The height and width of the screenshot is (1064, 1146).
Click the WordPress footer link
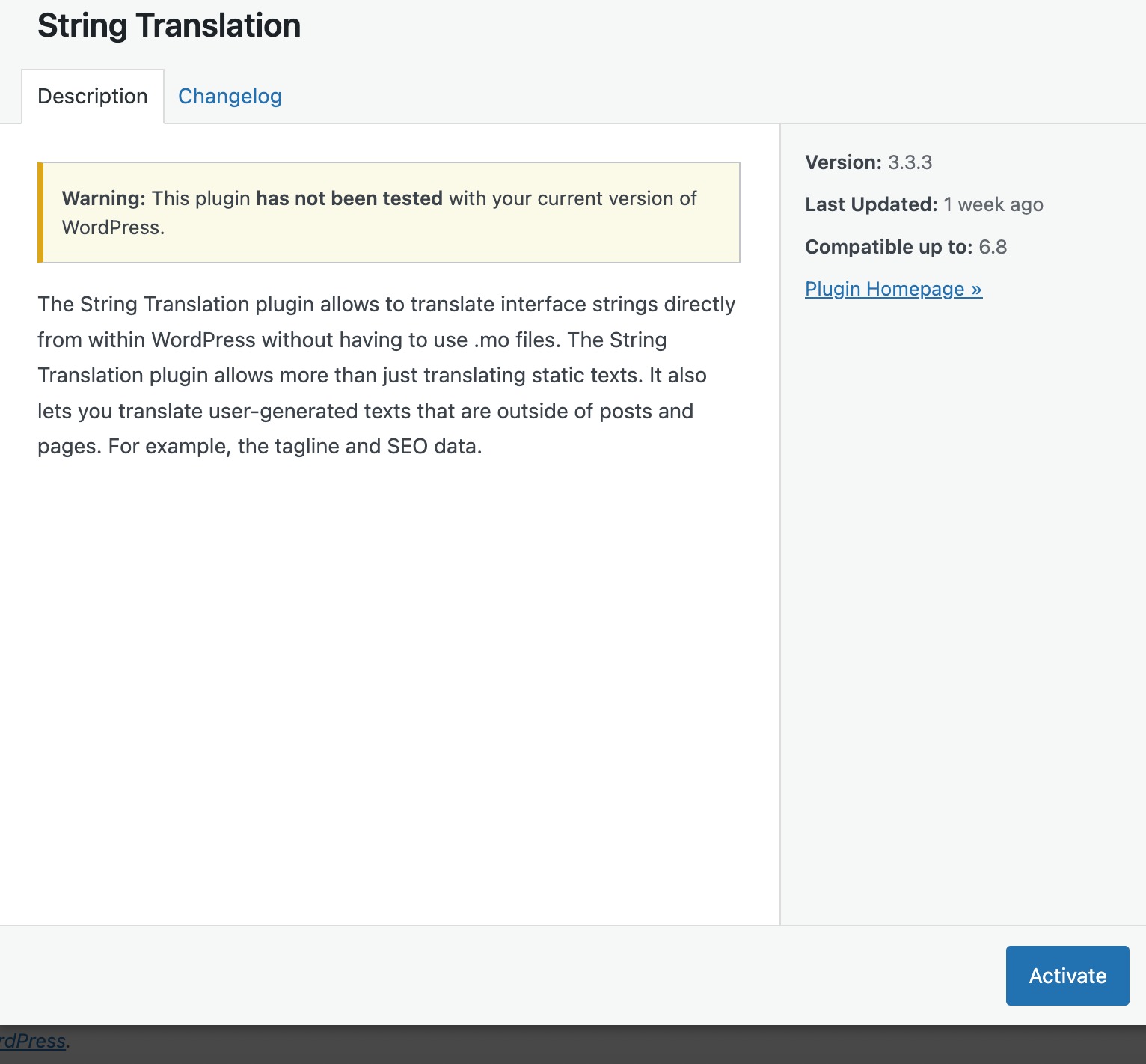33,1041
